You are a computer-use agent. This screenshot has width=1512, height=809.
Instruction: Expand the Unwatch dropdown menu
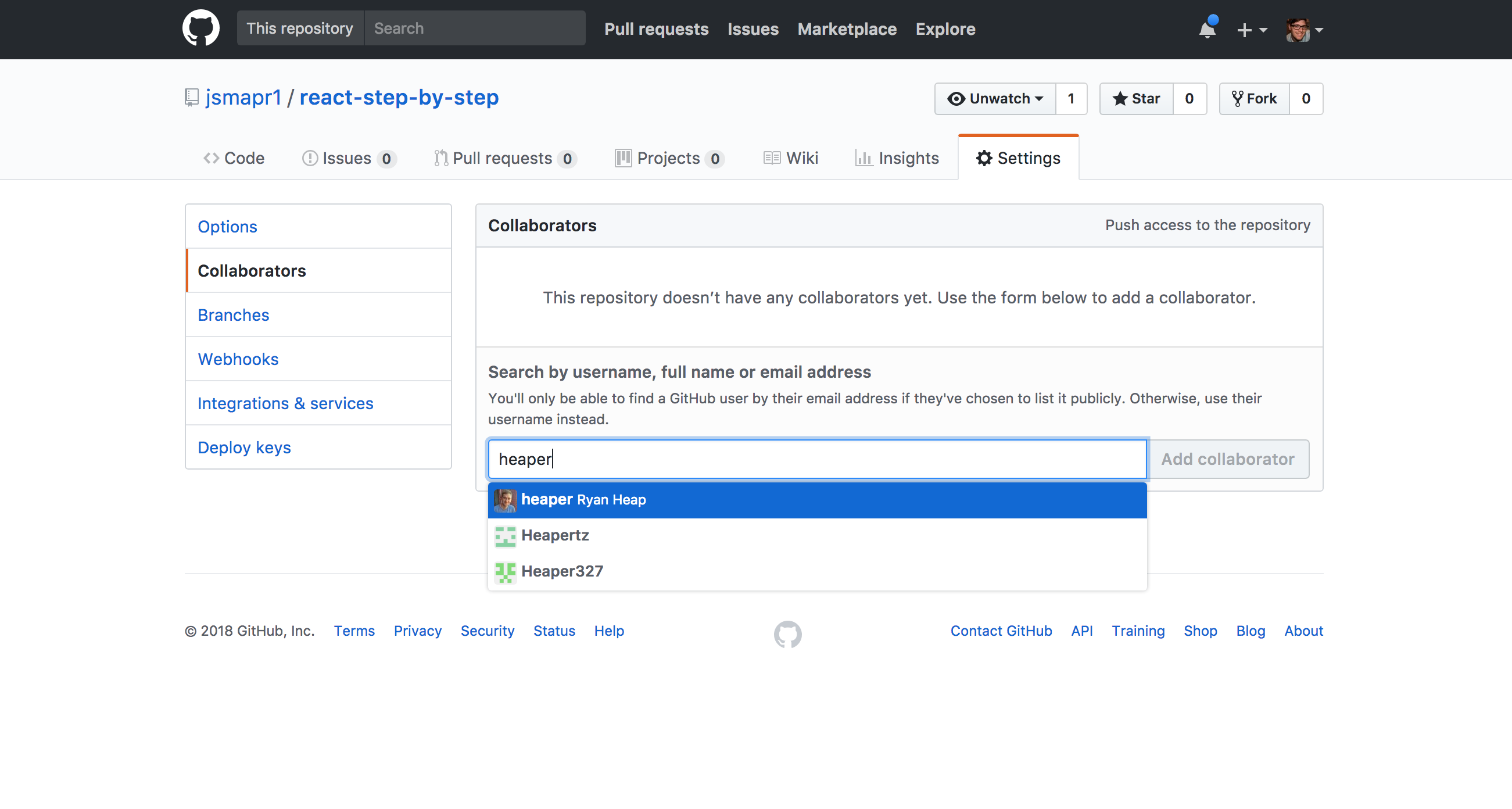(x=996, y=97)
